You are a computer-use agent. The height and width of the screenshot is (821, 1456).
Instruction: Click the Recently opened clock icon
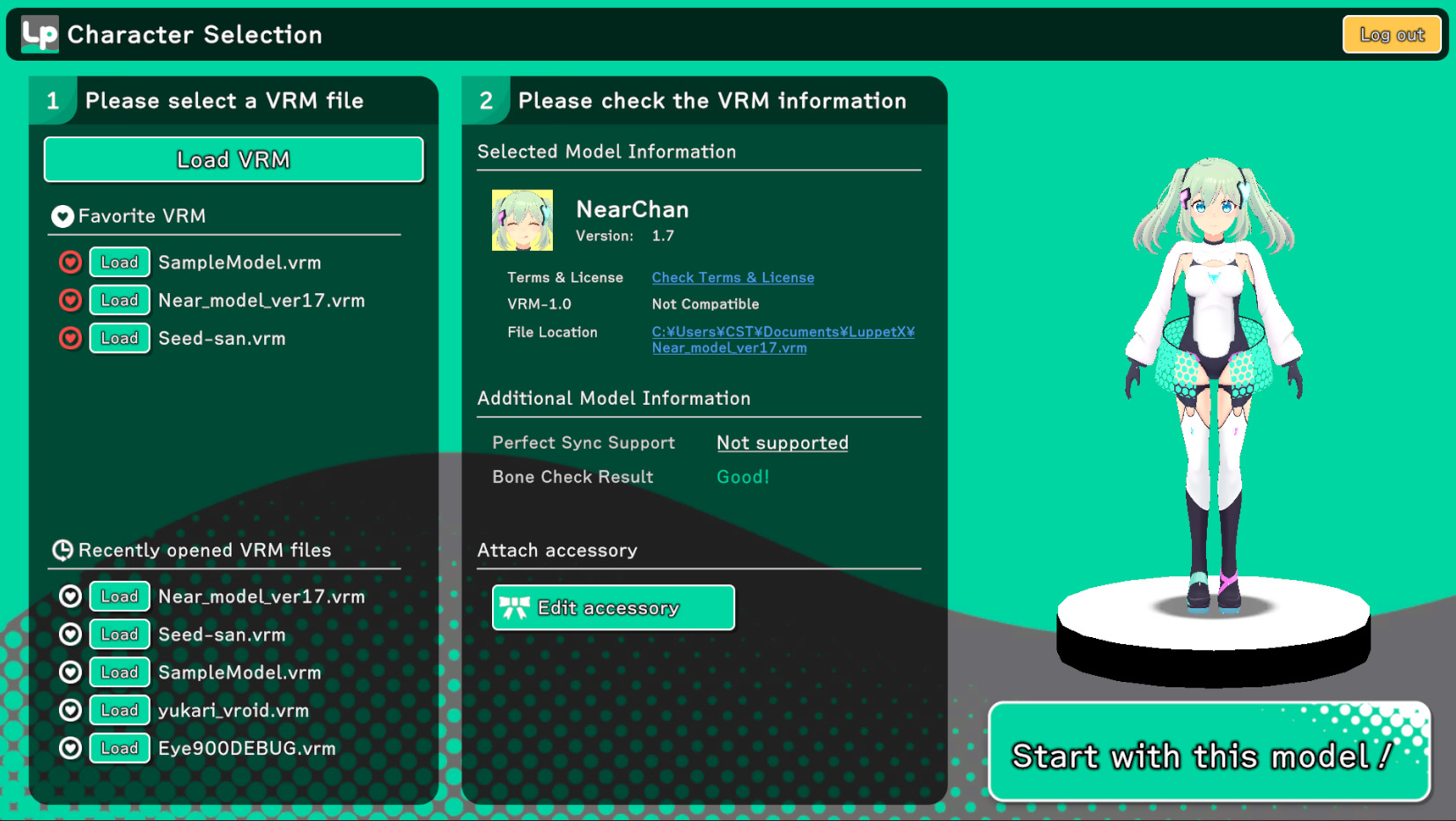point(63,551)
